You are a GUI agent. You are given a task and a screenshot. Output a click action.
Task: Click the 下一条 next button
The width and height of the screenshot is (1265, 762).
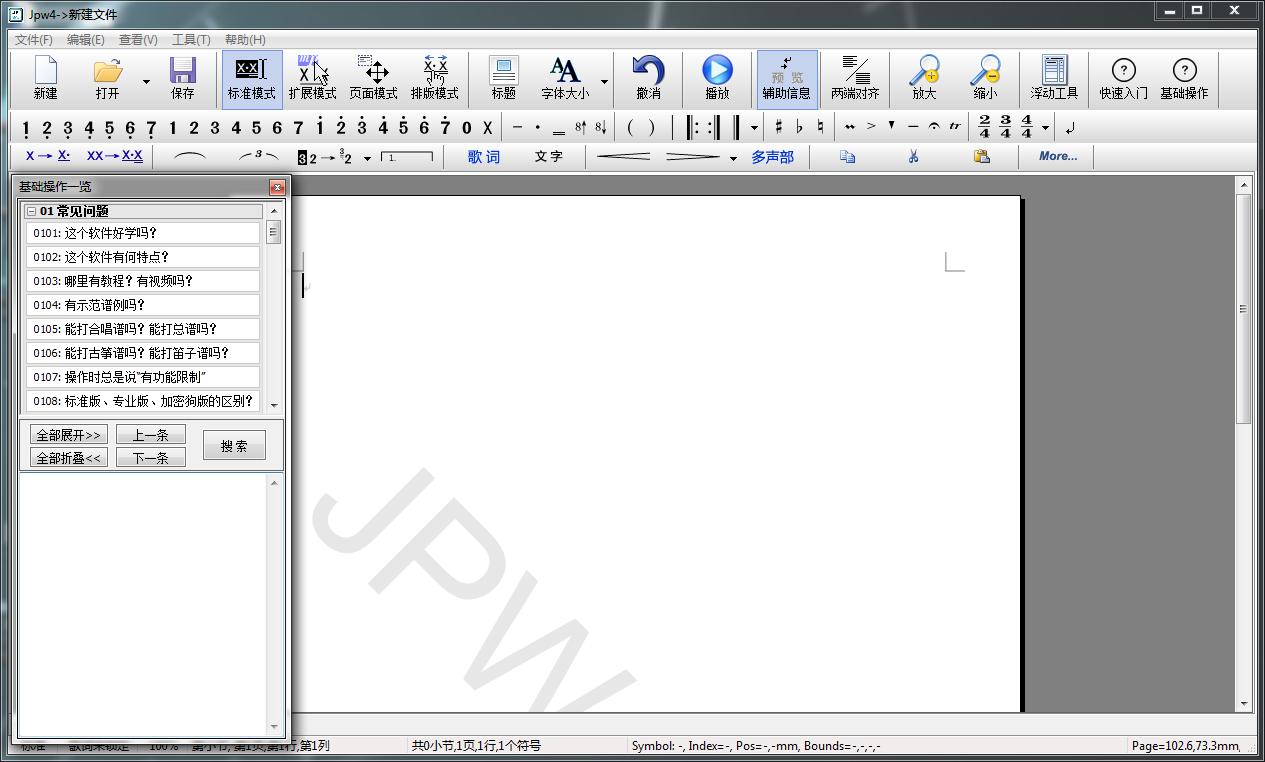click(151, 458)
